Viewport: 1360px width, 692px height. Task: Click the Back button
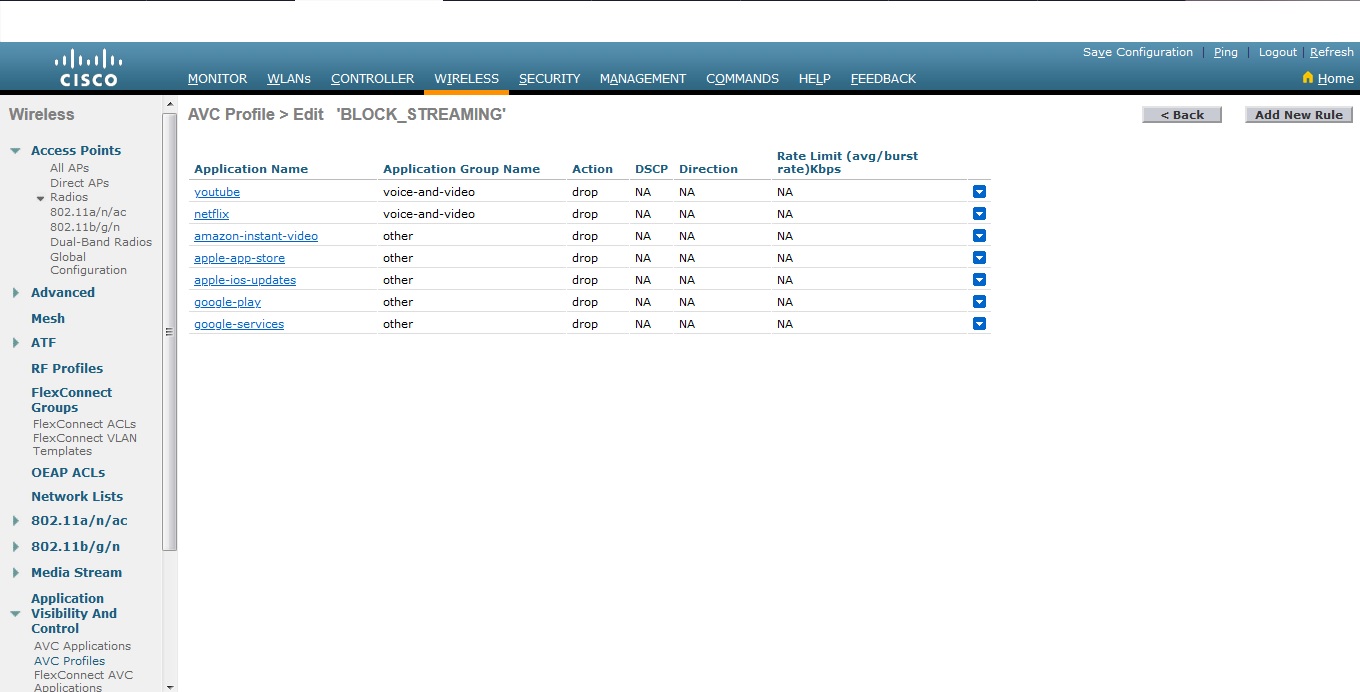tap(1182, 114)
